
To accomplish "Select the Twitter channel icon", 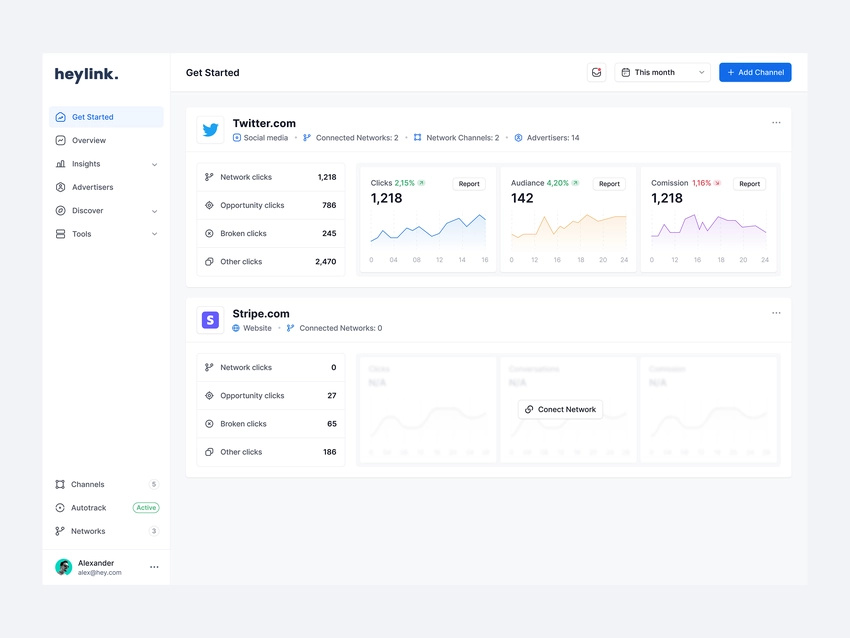I will (210, 129).
